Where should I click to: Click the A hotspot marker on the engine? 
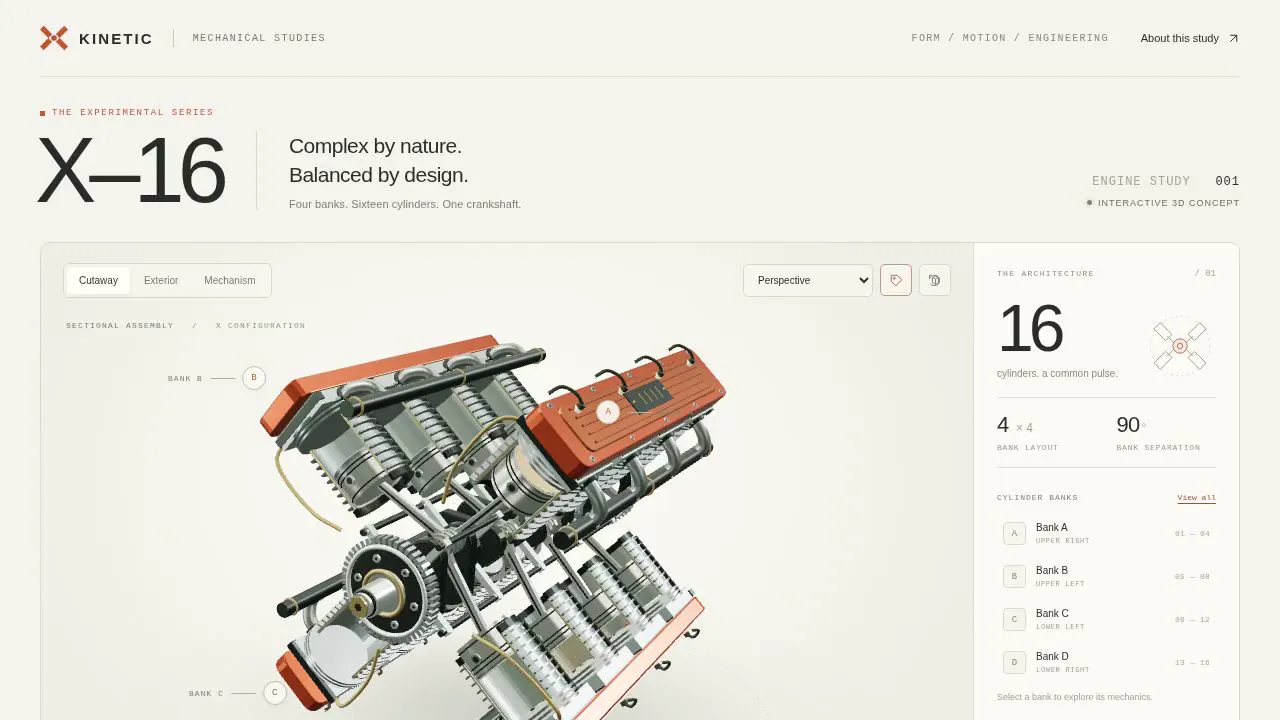coord(608,411)
